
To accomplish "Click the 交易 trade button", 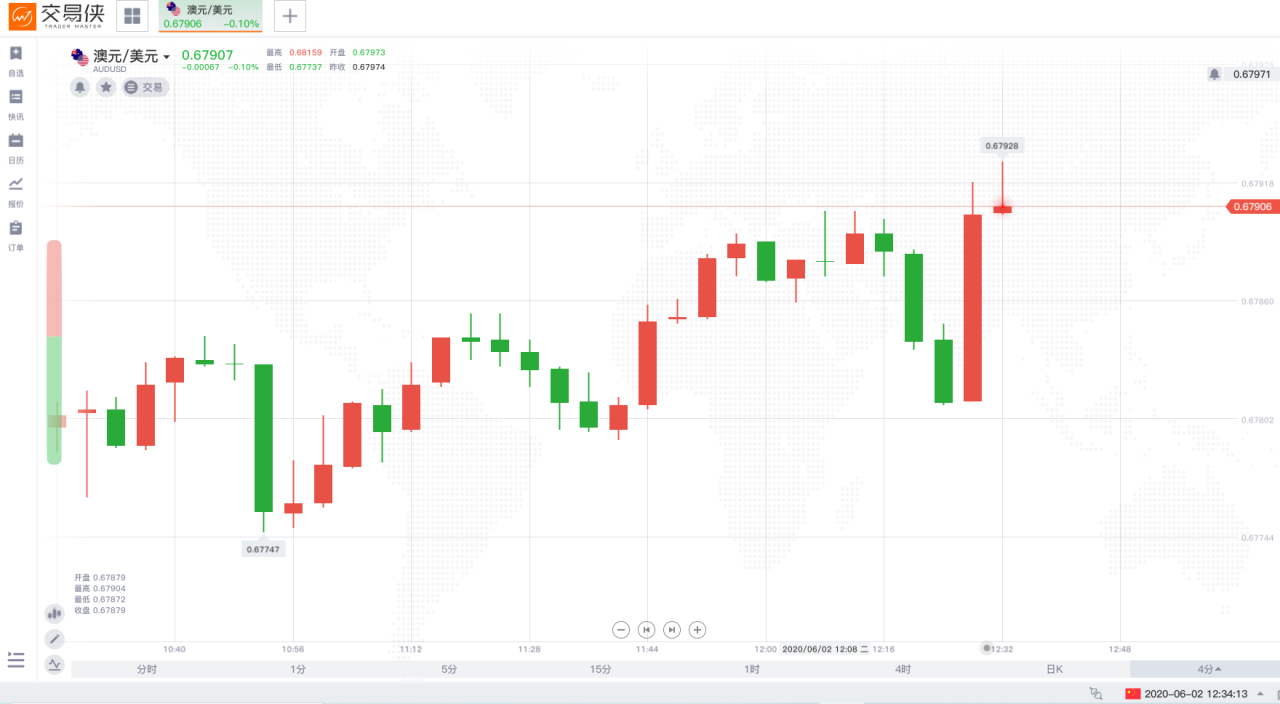I will pos(145,88).
